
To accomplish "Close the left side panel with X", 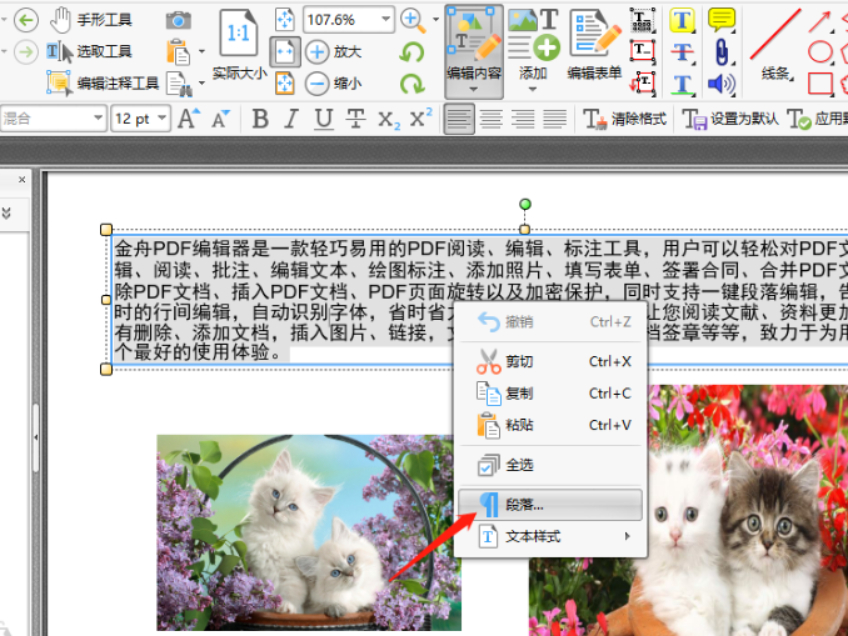I will pyautogui.click(x=22, y=180).
